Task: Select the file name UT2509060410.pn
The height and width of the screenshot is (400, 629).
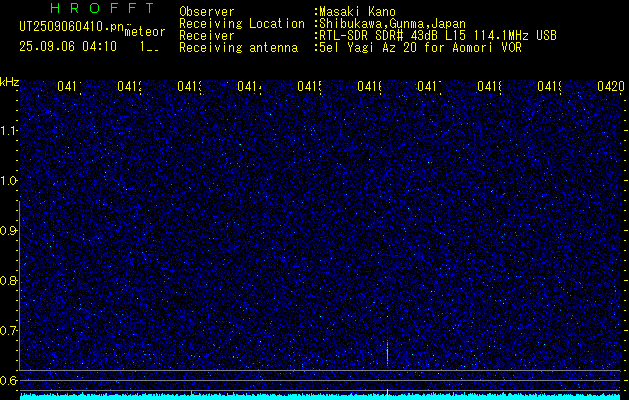Action: (x=72, y=26)
